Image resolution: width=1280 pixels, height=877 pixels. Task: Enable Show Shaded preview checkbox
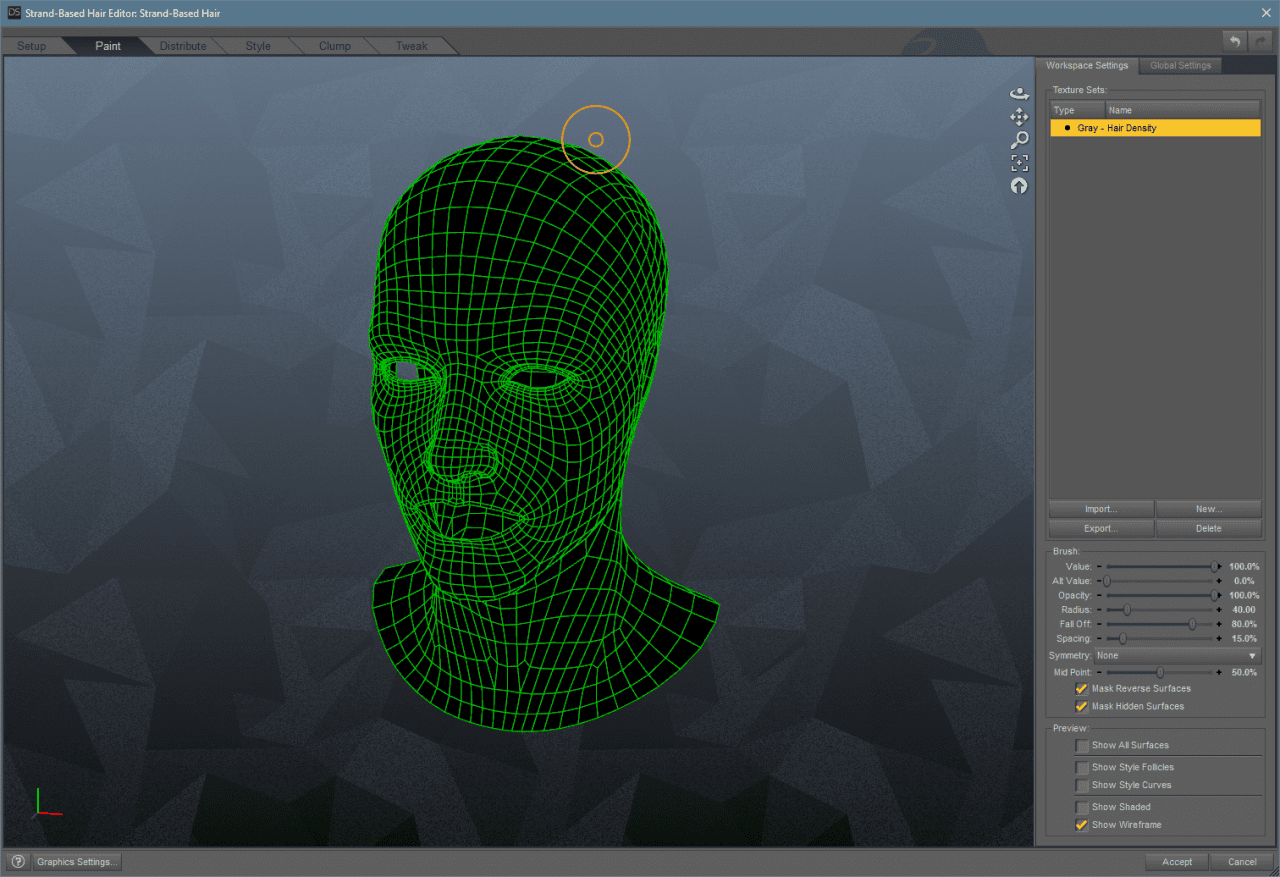tap(1081, 807)
